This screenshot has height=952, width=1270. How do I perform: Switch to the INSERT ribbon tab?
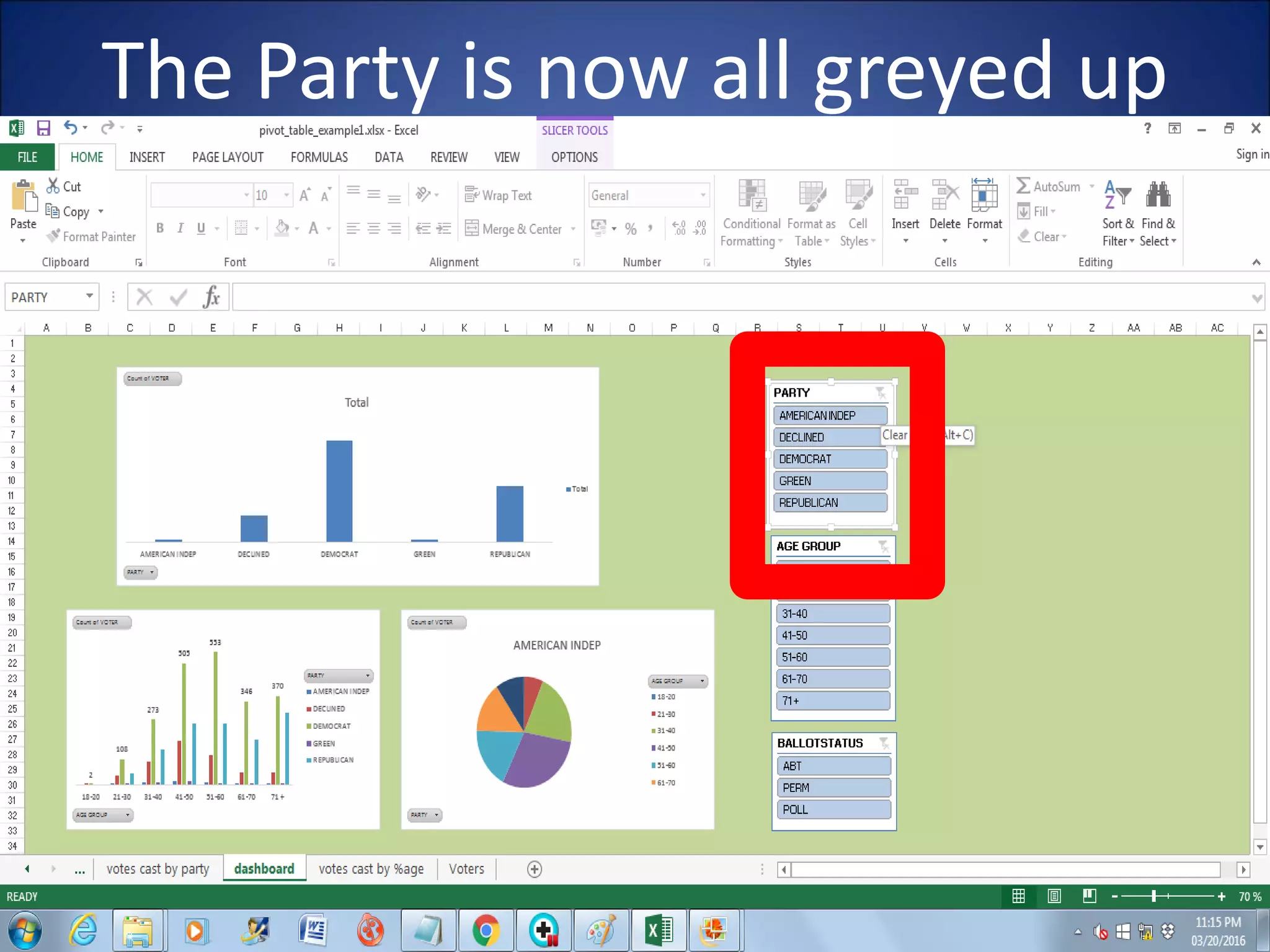(147, 157)
